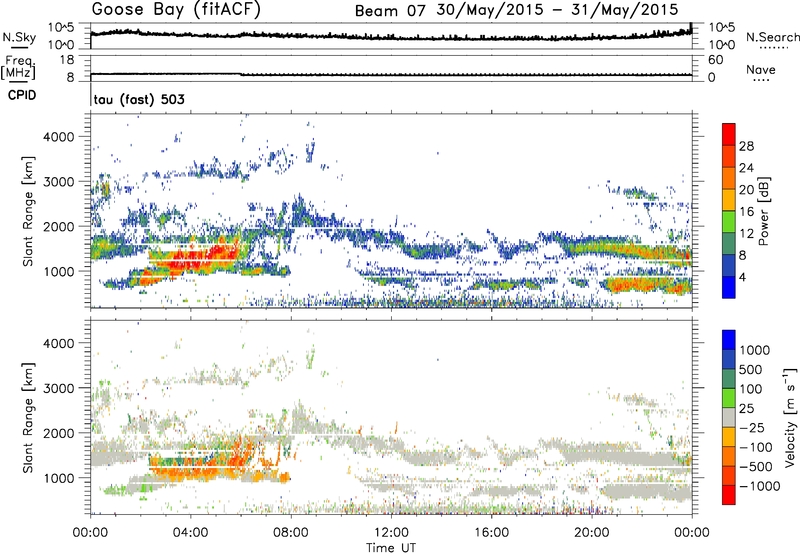Click the 'Nave' legend label
The width and height of the screenshot is (800, 554).
[x=760, y=69]
